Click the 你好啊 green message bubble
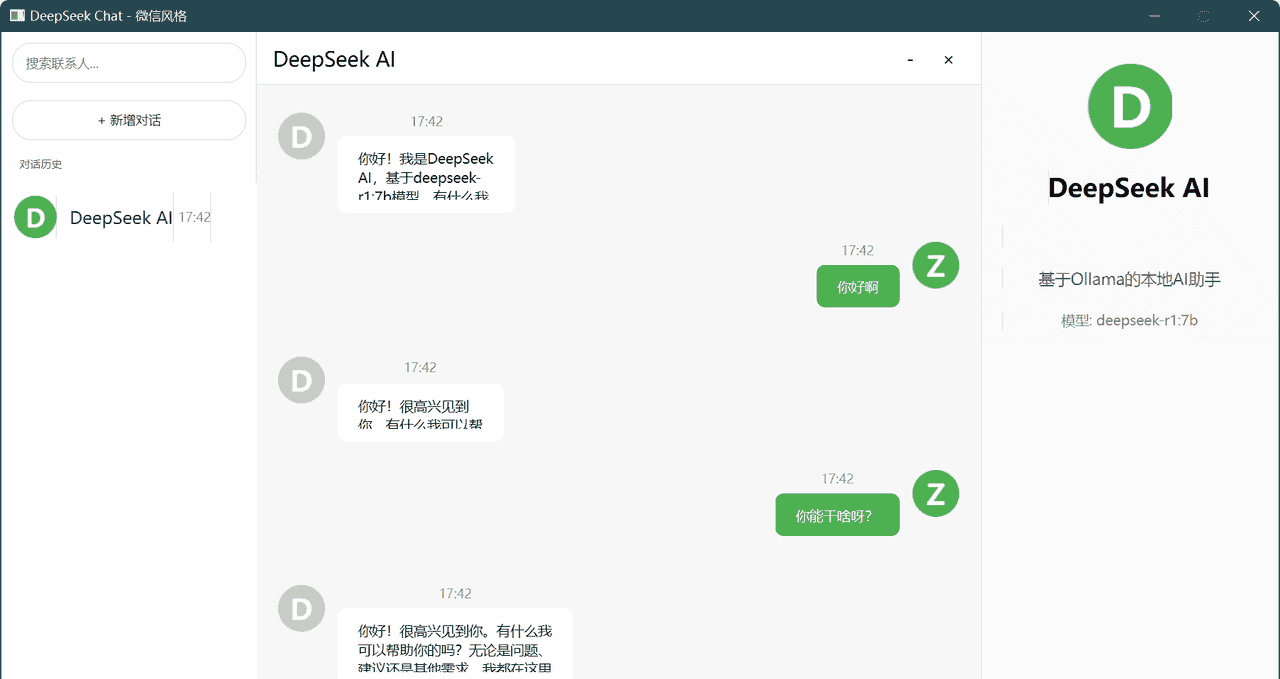Screen dimensions: 1280x679 click(857, 286)
